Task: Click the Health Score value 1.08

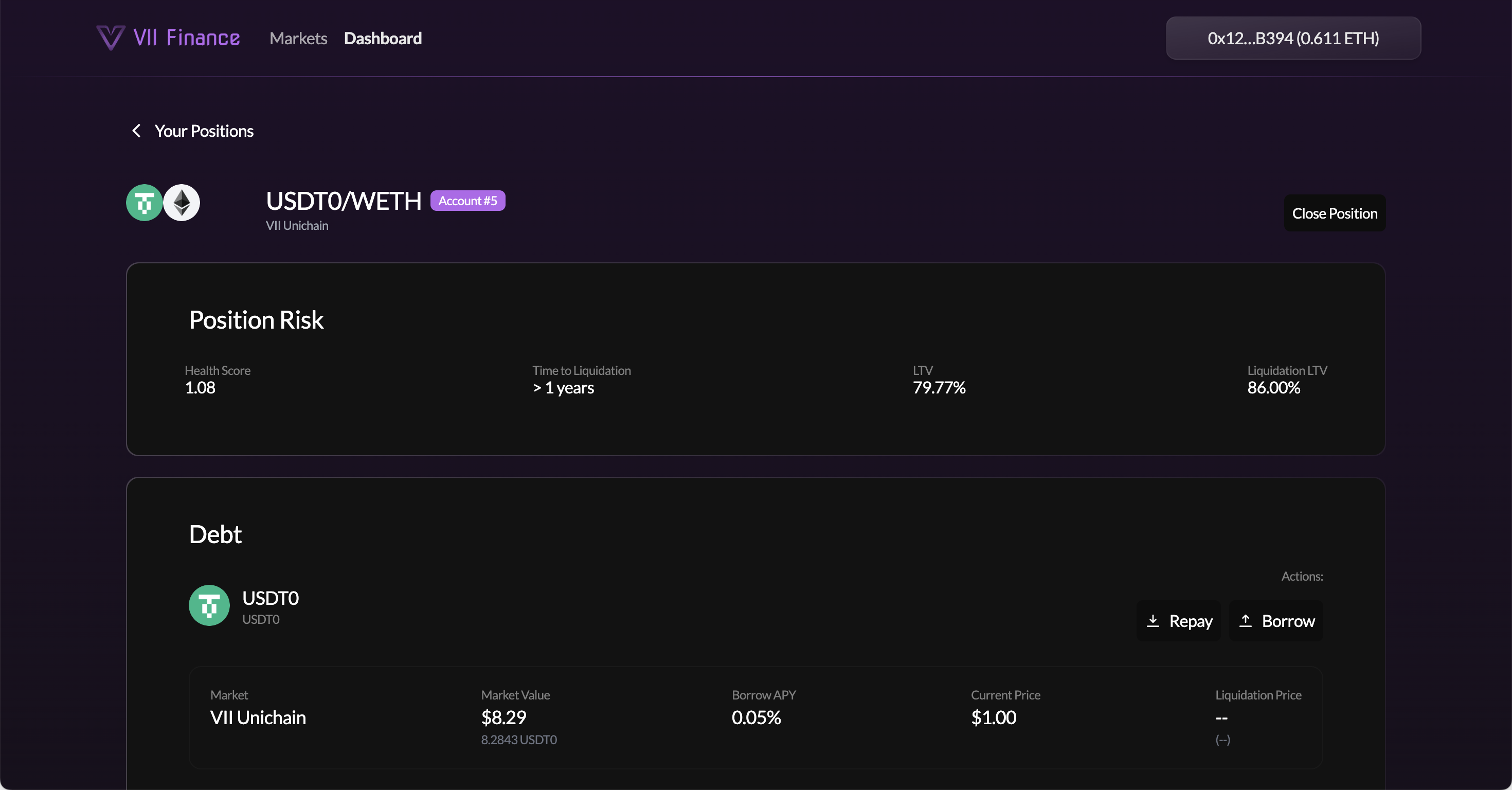Action: click(200, 387)
